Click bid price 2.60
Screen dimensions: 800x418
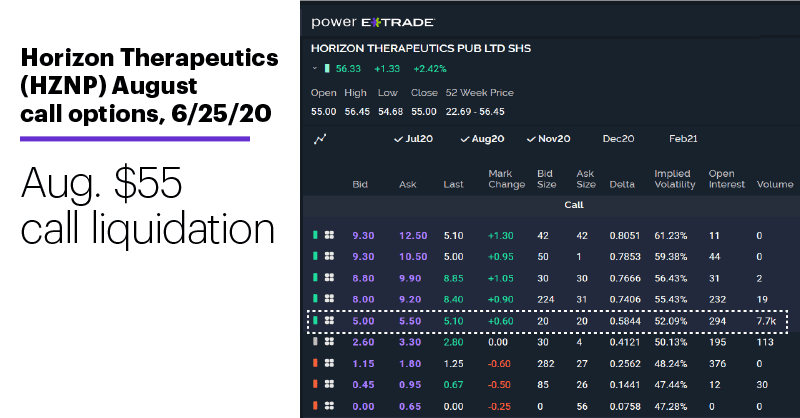point(363,342)
